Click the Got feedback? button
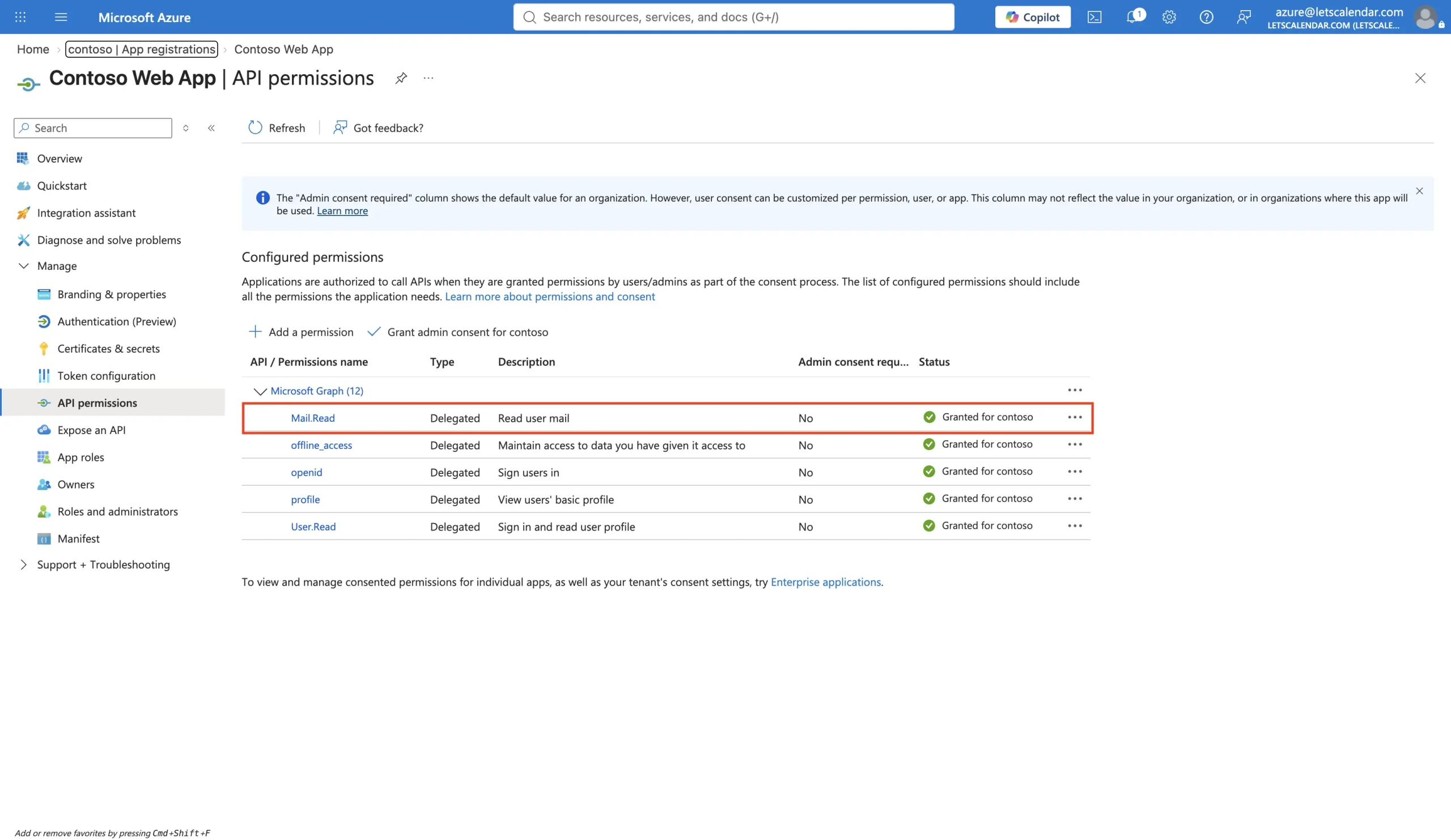Screen dimensions: 1451x840 [x=378, y=128]
